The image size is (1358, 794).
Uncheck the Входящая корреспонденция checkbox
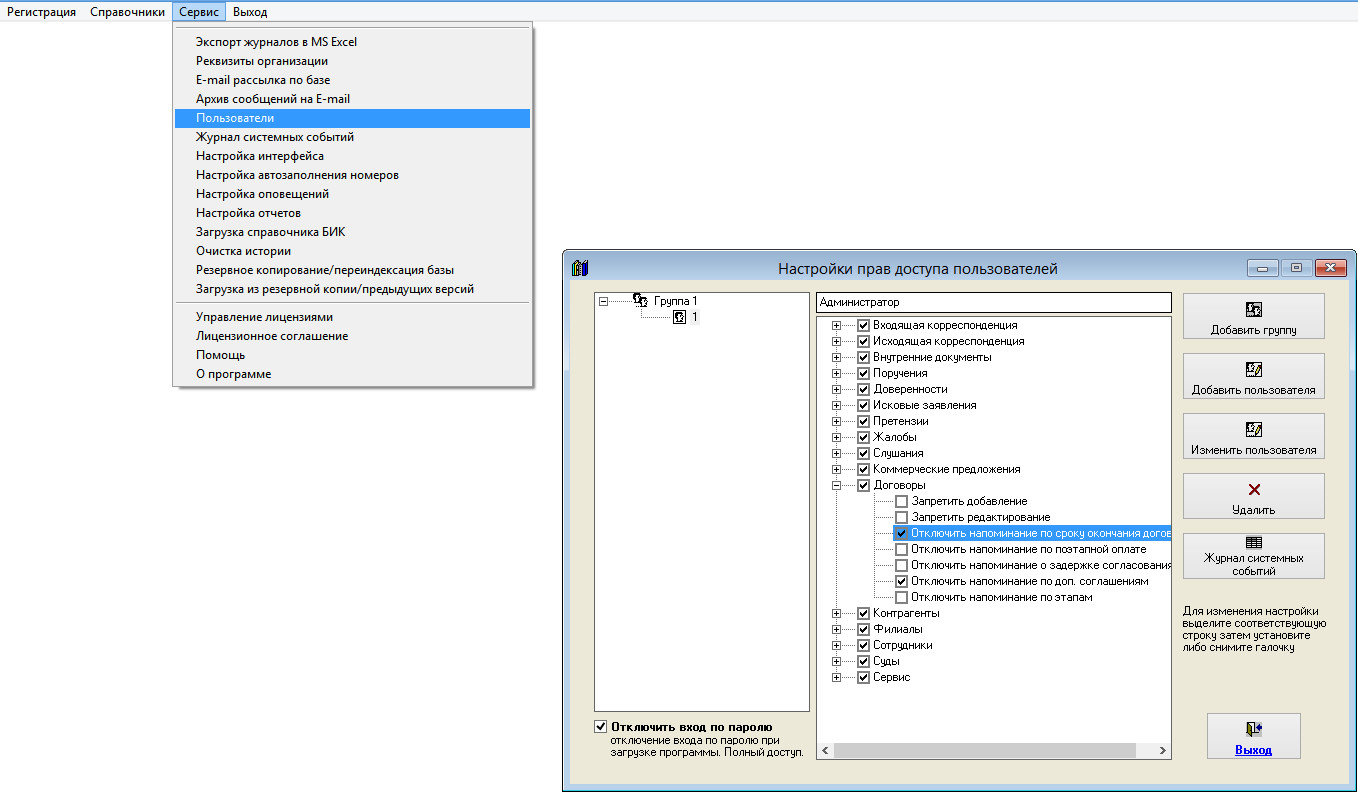864,325
